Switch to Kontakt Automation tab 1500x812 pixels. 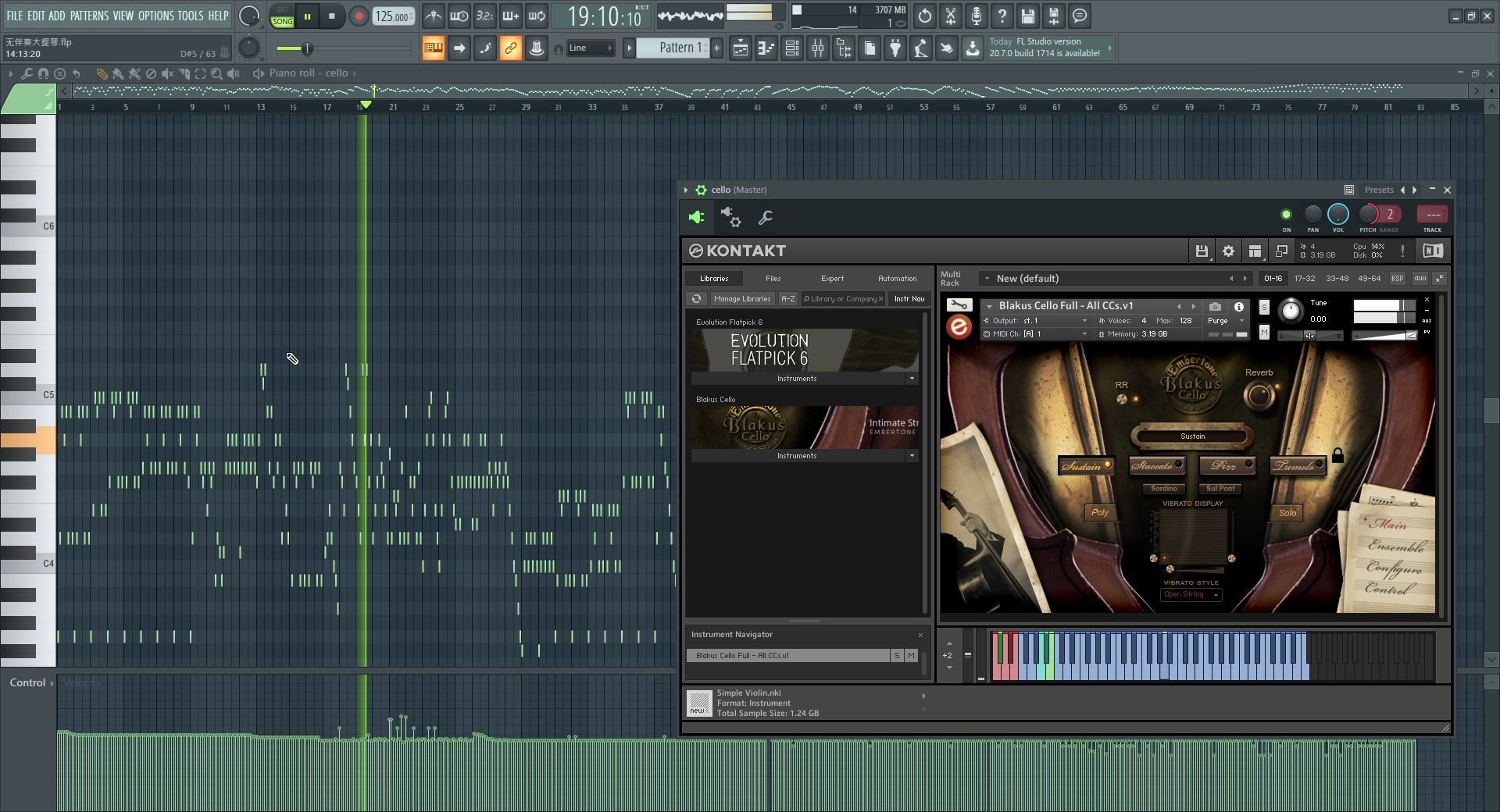coord(897,279)
